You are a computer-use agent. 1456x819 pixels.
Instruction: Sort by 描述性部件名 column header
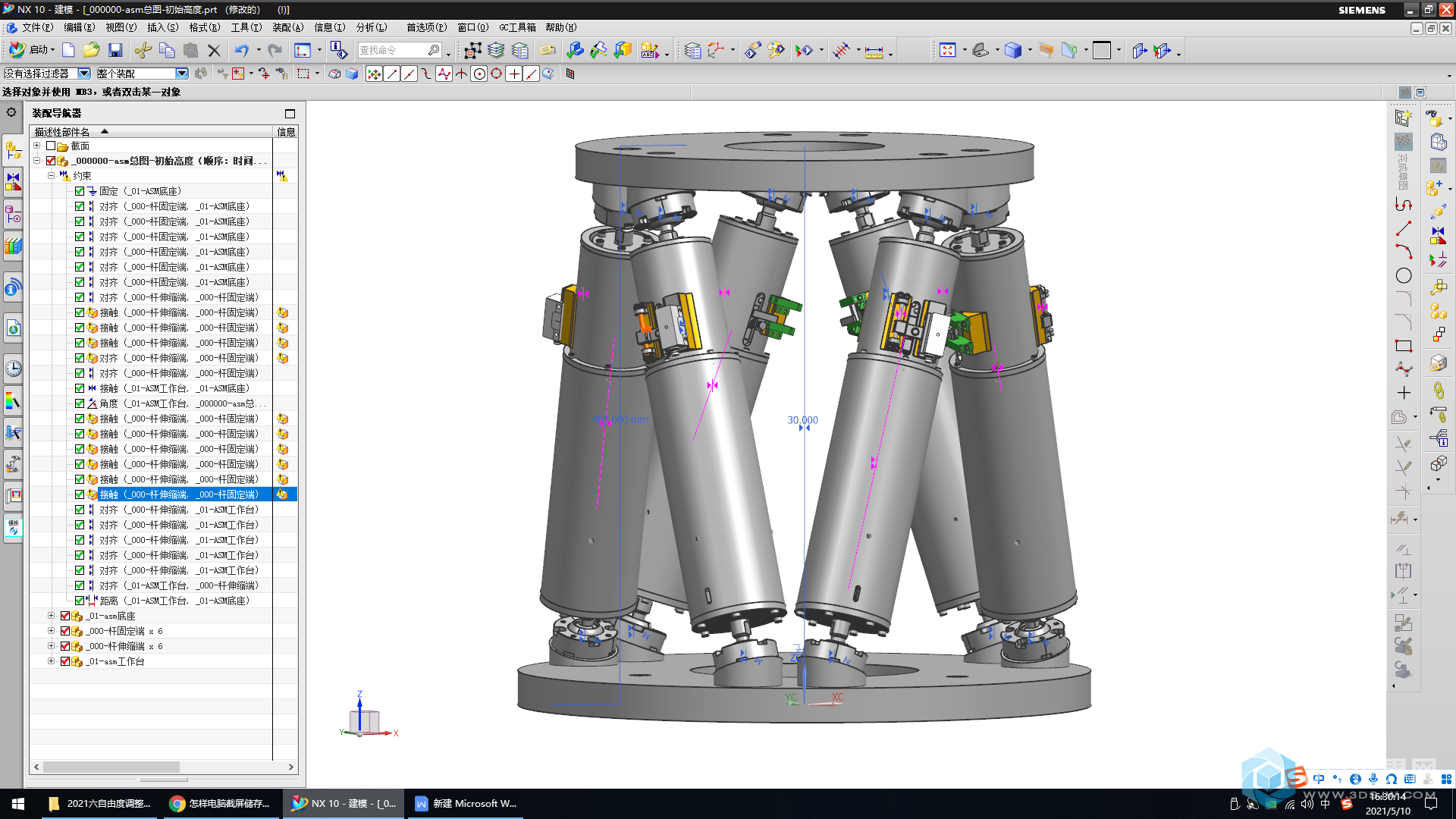tap(151, 132)
